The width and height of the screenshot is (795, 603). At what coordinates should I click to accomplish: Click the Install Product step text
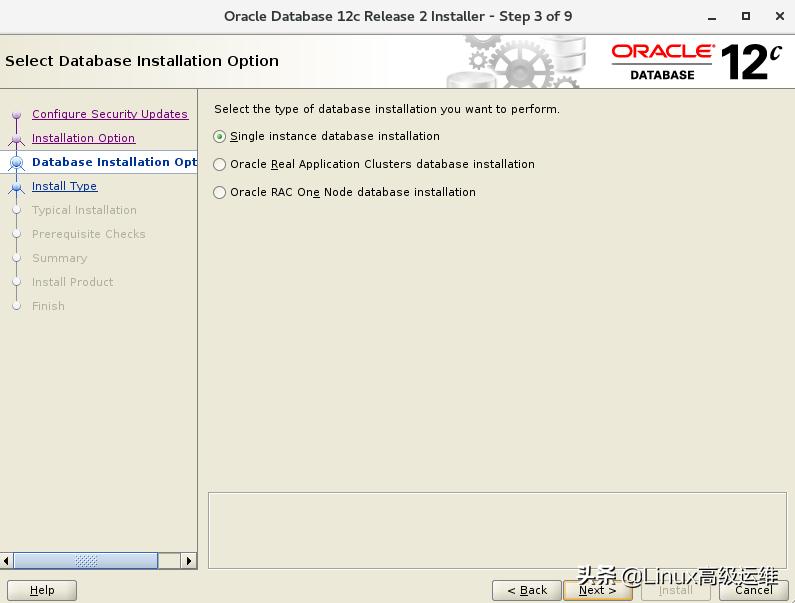click(73, 282)
